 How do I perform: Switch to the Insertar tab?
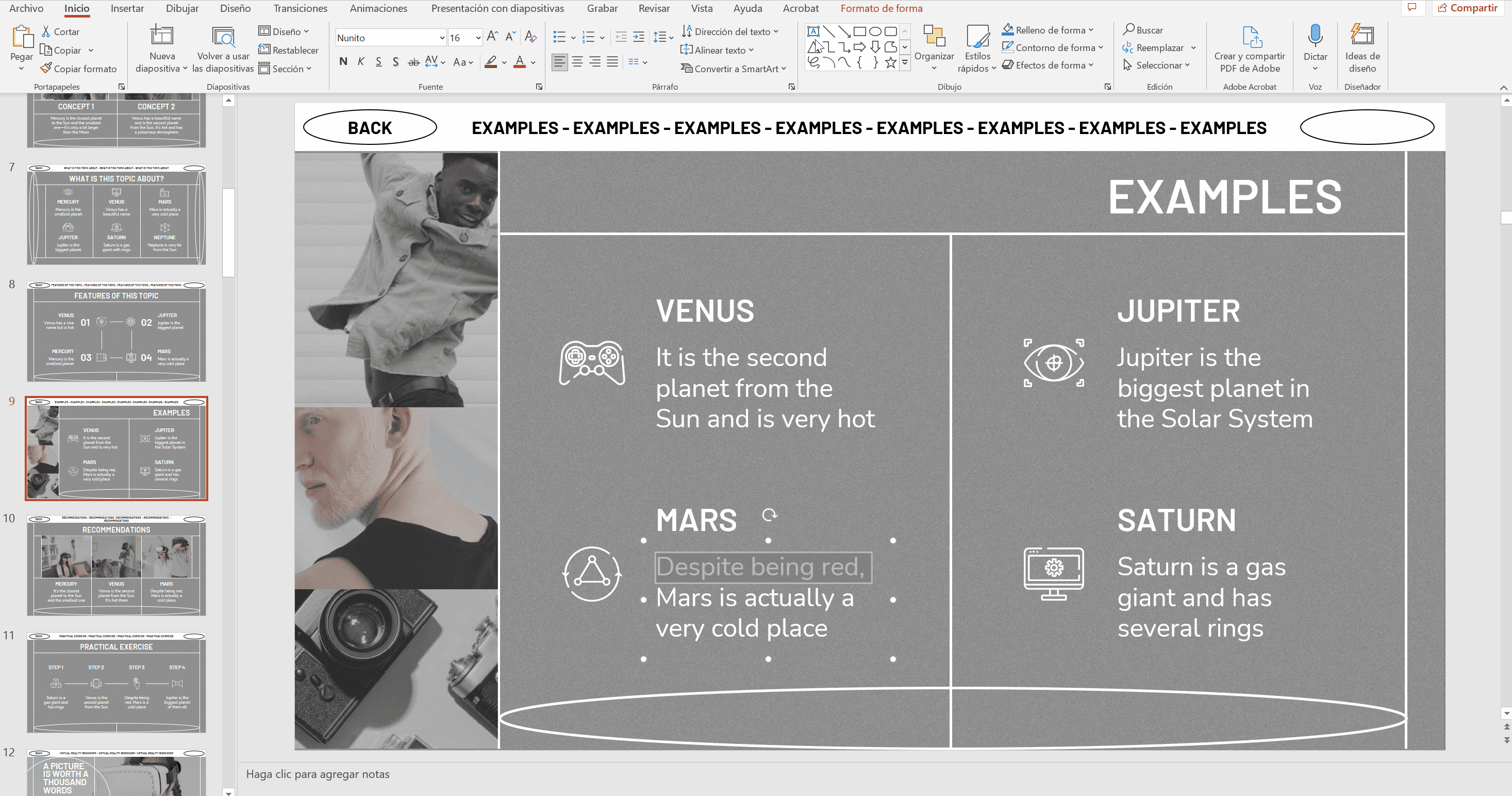click(127, 8)
